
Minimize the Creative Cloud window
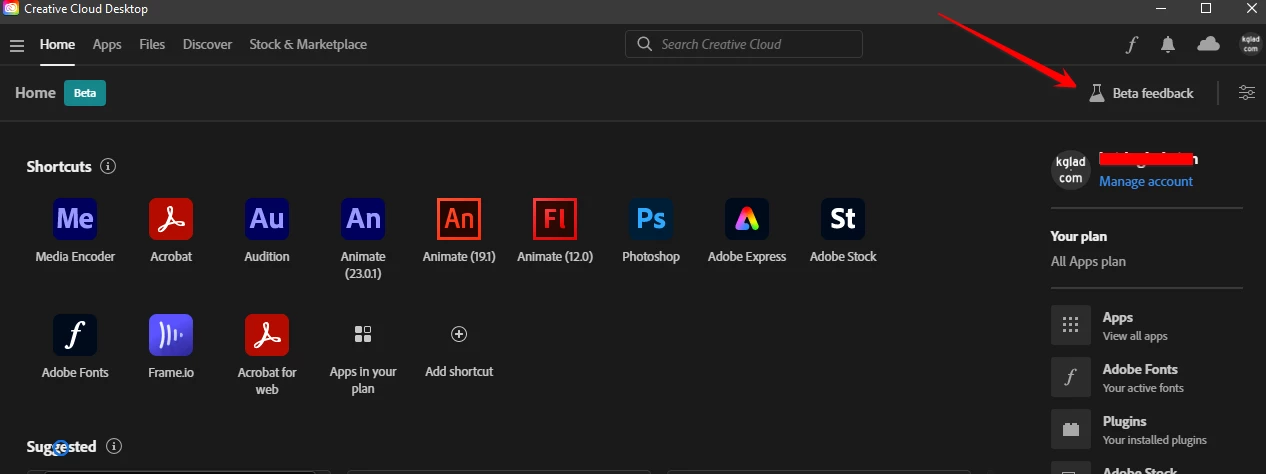(x=1160, y=9)
